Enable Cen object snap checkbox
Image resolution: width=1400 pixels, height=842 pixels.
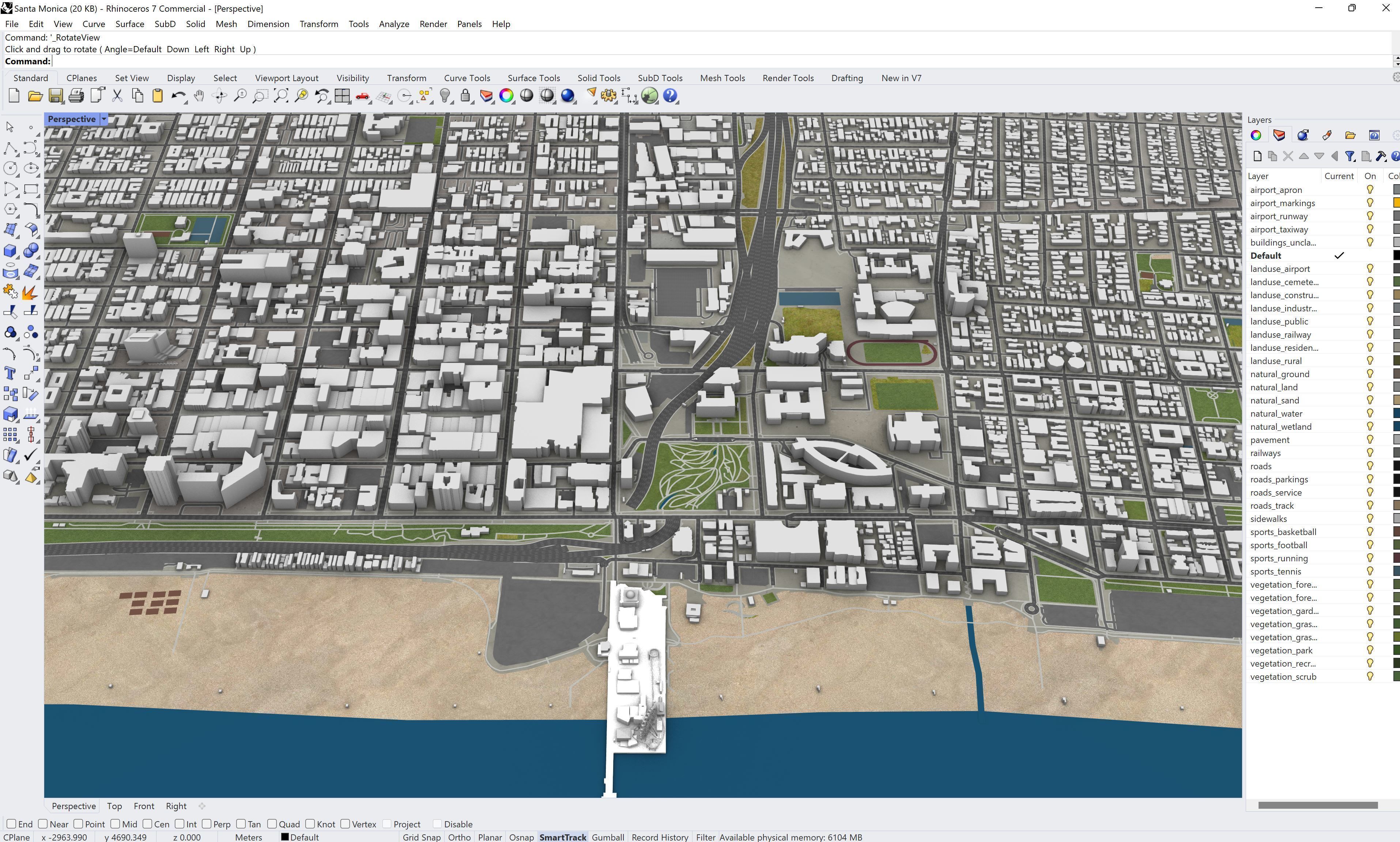tap(148, 824)
